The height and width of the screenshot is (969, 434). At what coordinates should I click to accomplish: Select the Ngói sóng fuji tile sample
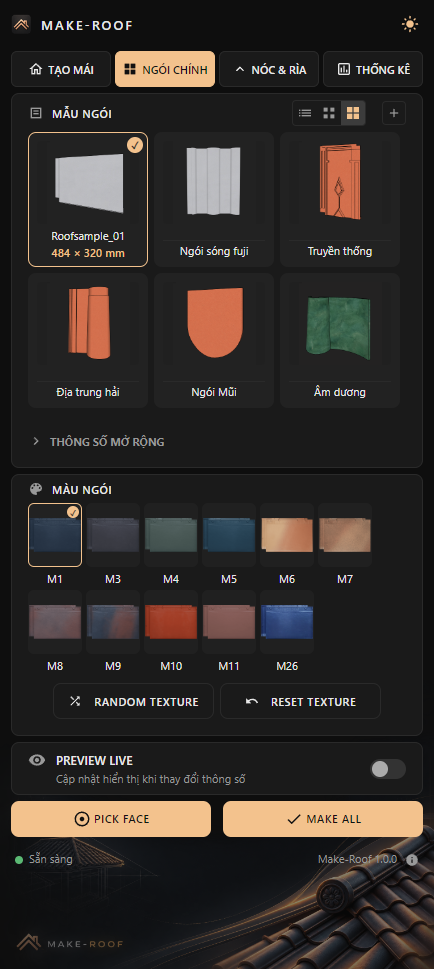point(214,200)
